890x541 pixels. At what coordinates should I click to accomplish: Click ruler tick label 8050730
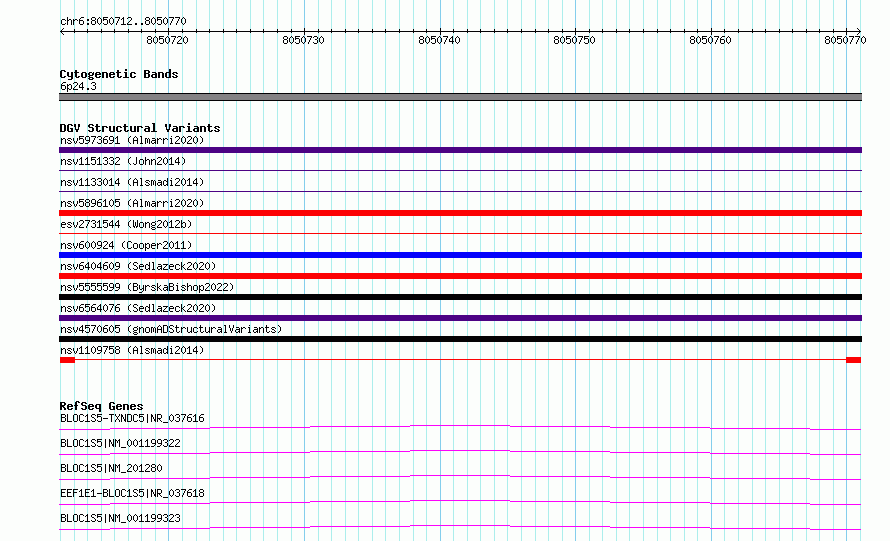tap(303, 40)
